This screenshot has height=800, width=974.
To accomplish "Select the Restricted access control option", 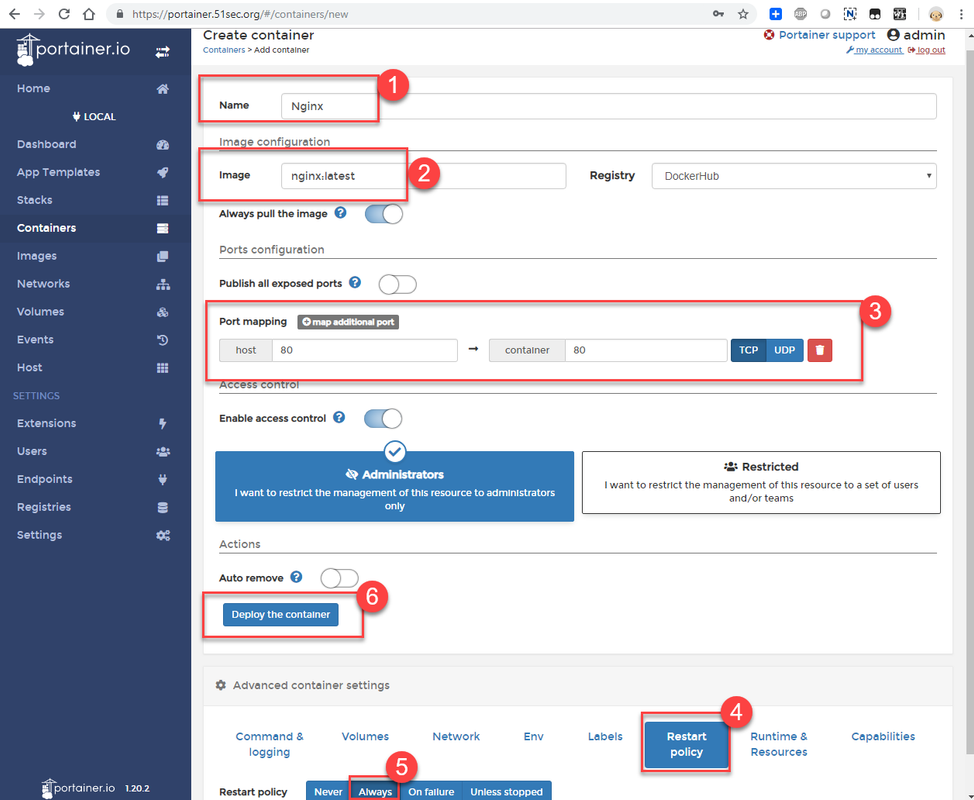I will [x=761, y=482].
